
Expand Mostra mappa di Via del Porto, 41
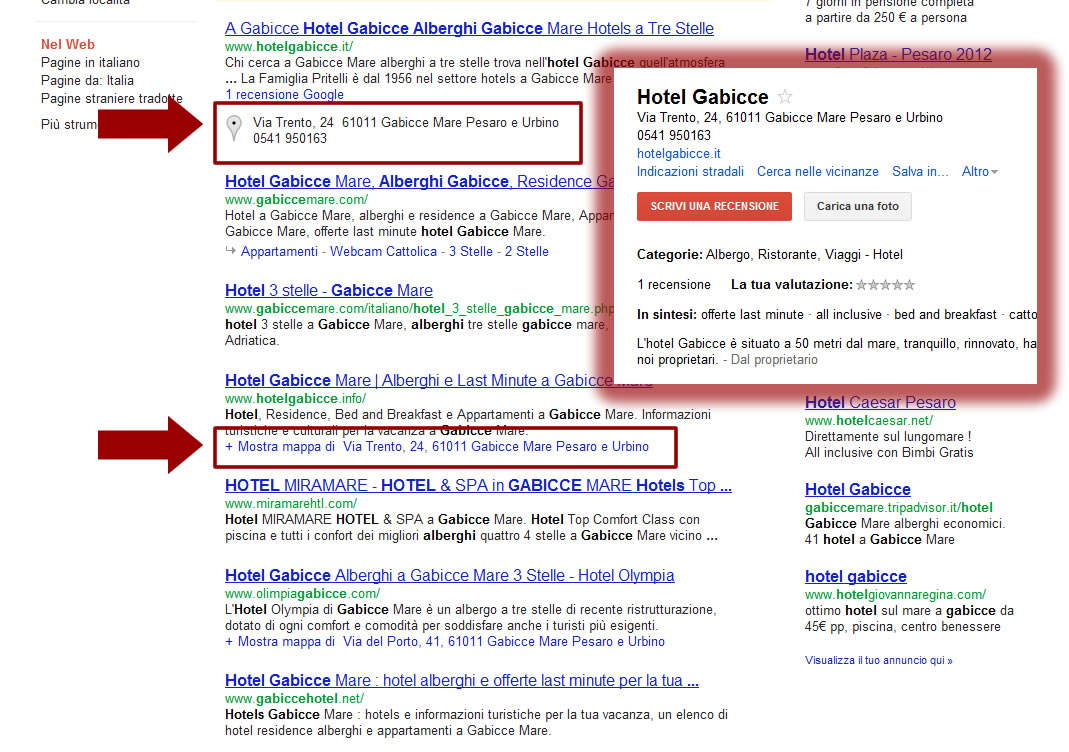445,642
